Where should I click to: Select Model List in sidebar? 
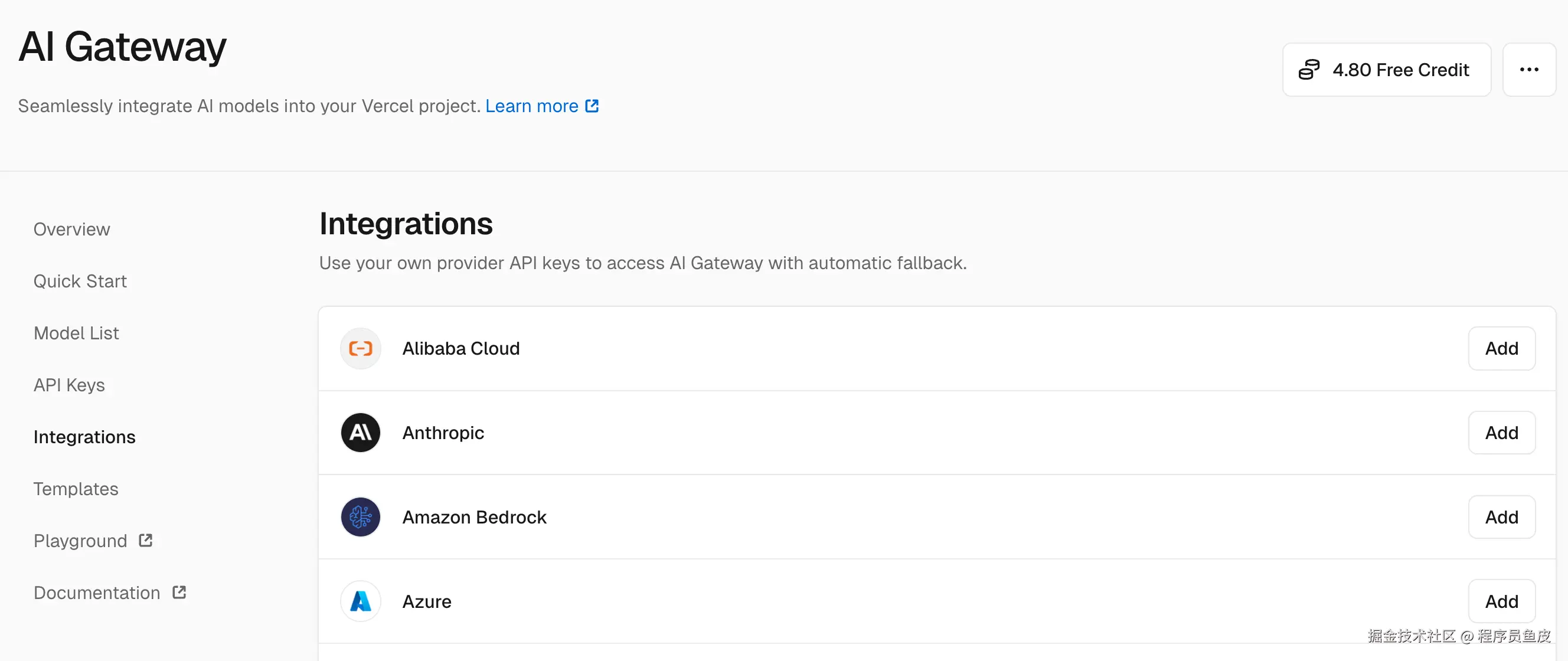click(x=76, y=333)
